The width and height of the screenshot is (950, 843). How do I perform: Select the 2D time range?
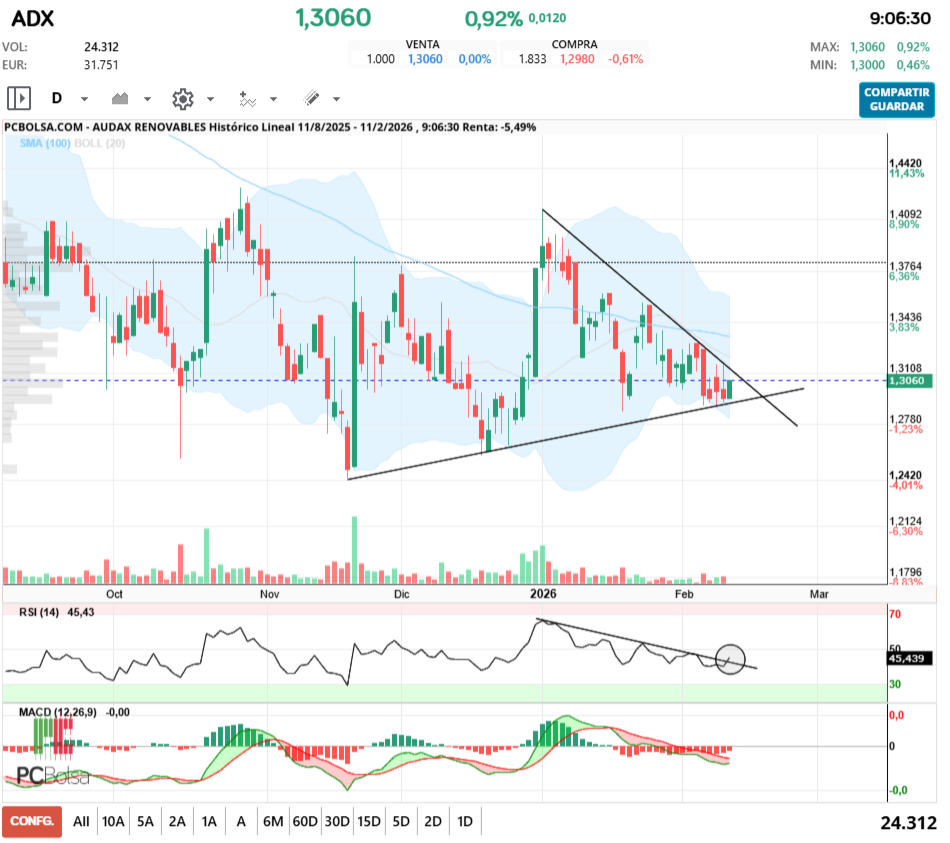click(433, 822)
